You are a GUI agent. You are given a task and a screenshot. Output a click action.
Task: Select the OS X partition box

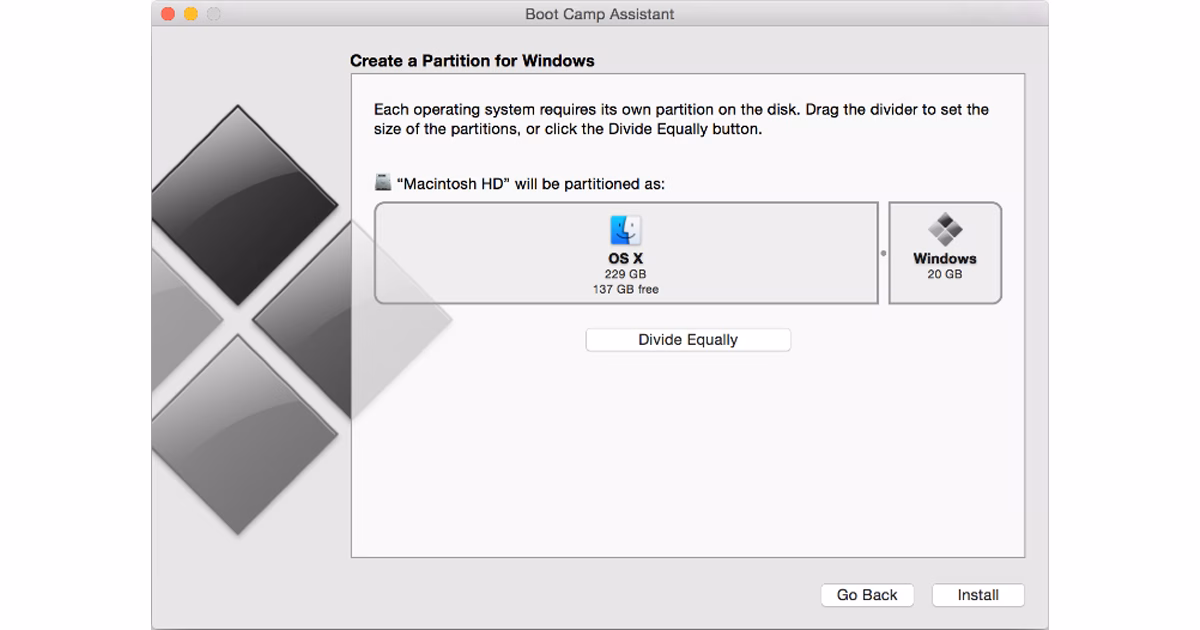626,253
